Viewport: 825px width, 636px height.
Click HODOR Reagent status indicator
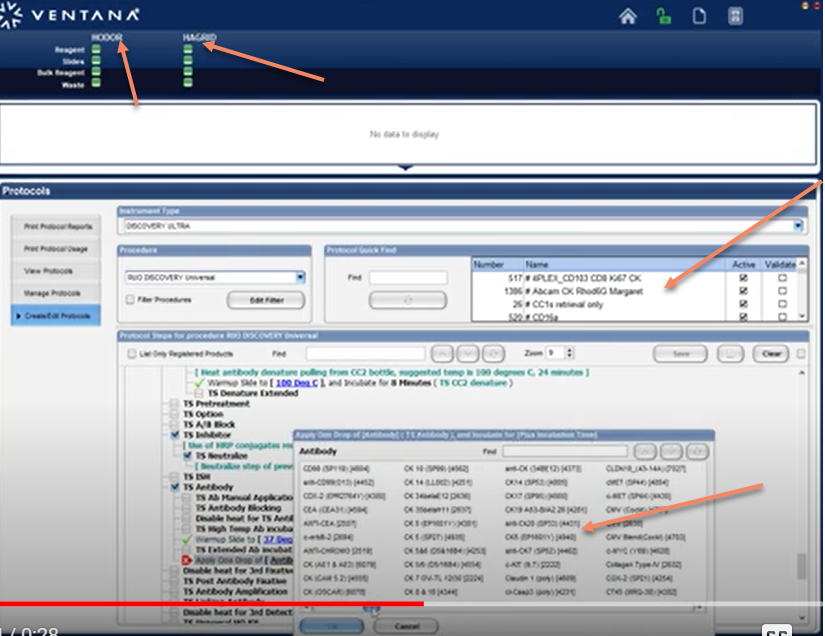96,49
